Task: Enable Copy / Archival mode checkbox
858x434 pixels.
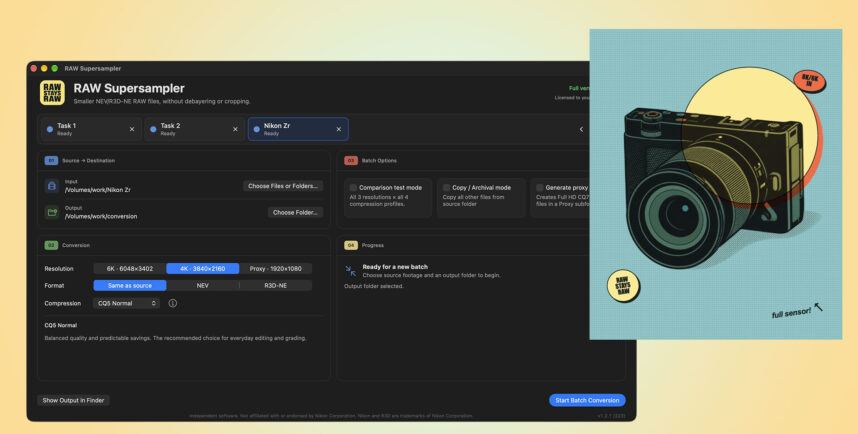Action: click(x=447, y=187)
